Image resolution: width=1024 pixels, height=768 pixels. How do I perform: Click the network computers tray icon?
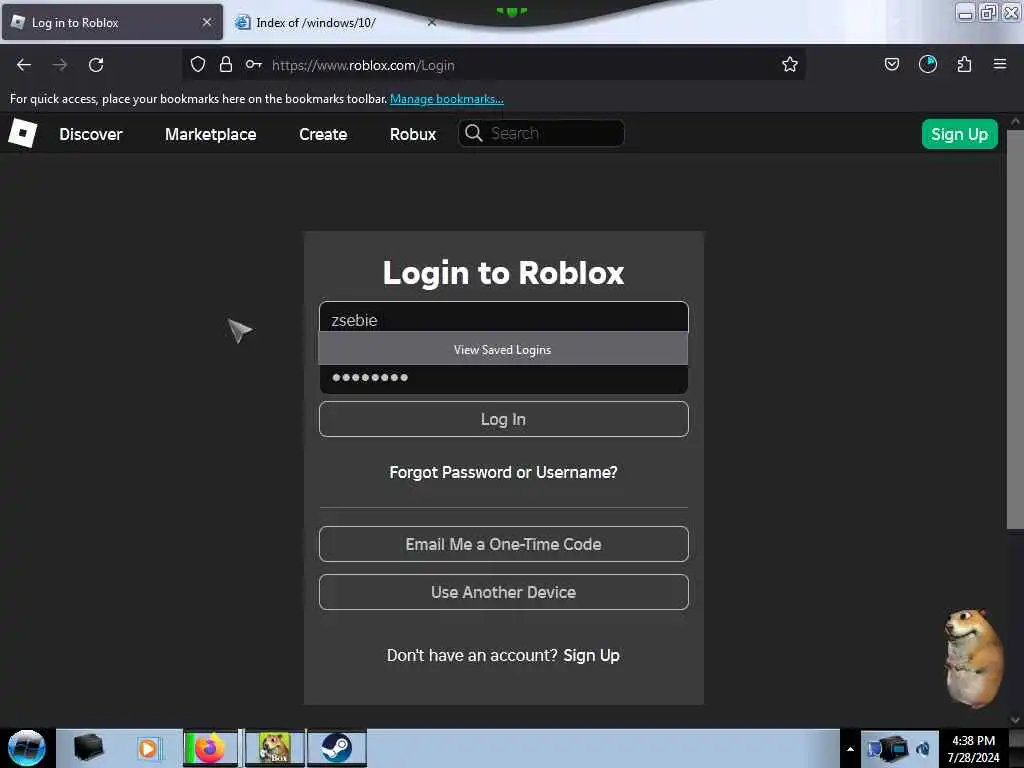[x=888, y=748]
